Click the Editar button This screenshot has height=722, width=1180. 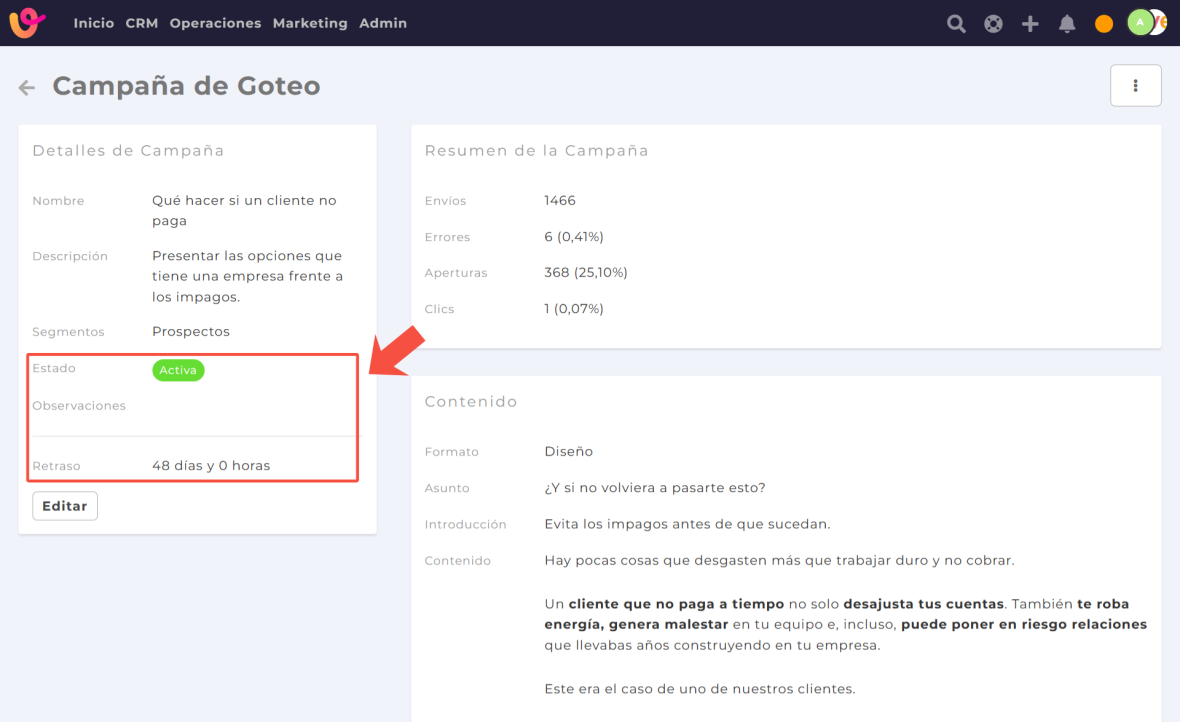65,506
